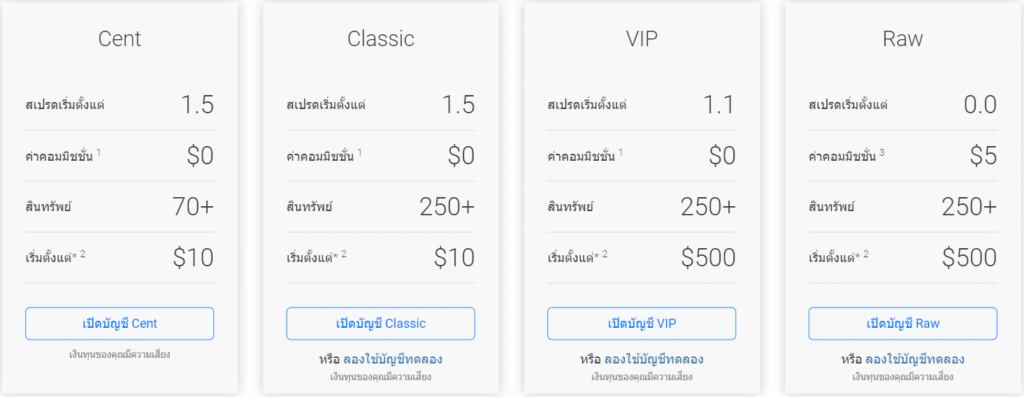Select the VIP plan heading

[x=641, y=39]
